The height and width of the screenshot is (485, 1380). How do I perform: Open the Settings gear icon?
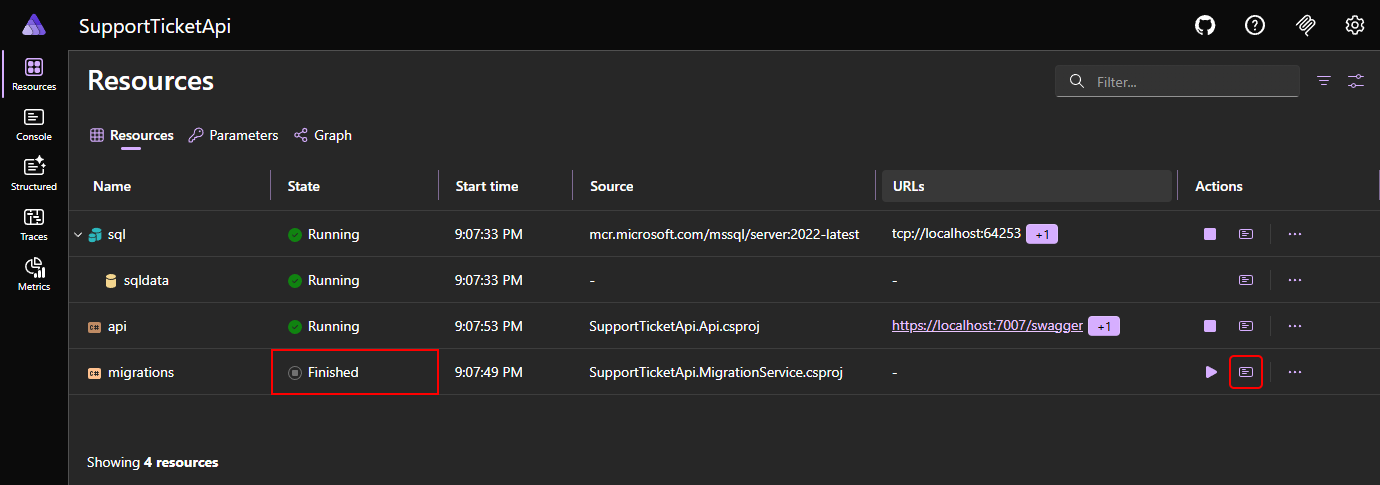pyautogui.click(x=1355, y=25)
